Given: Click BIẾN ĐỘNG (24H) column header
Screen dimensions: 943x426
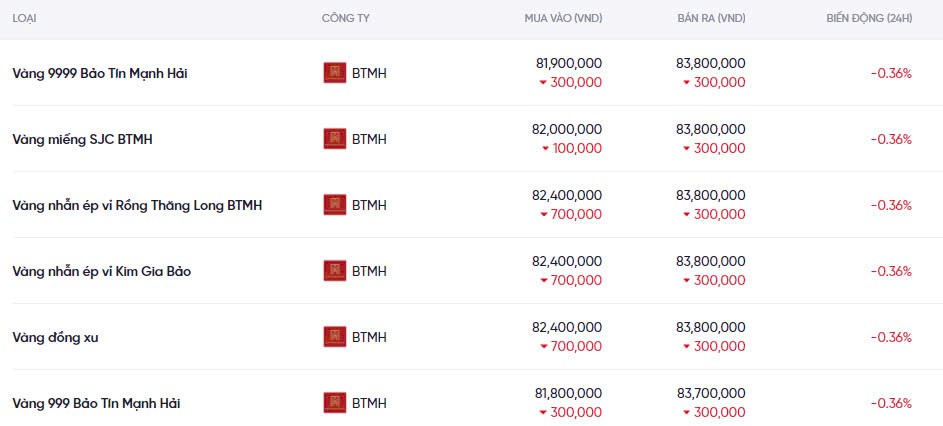Looking at the screenshot, I should tap(869, 18).
